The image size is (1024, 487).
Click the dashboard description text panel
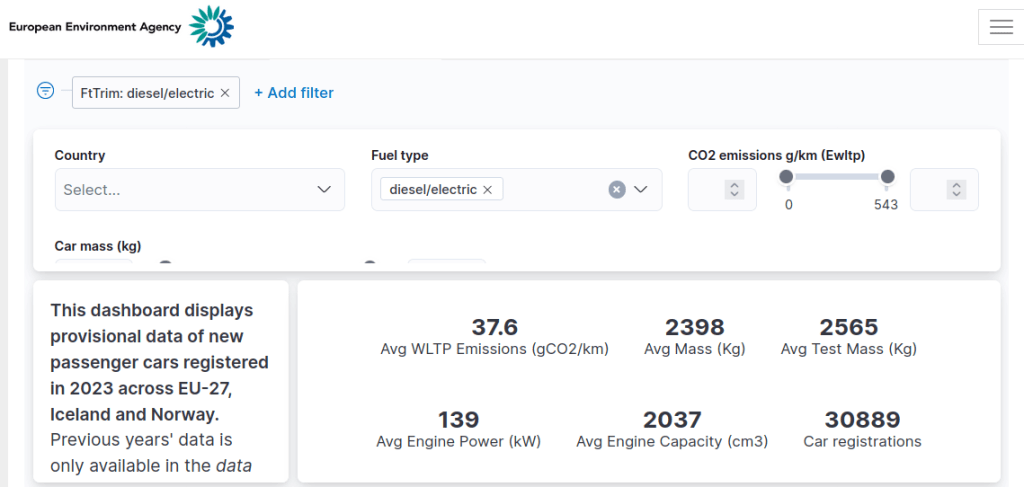tap(160, 380)
